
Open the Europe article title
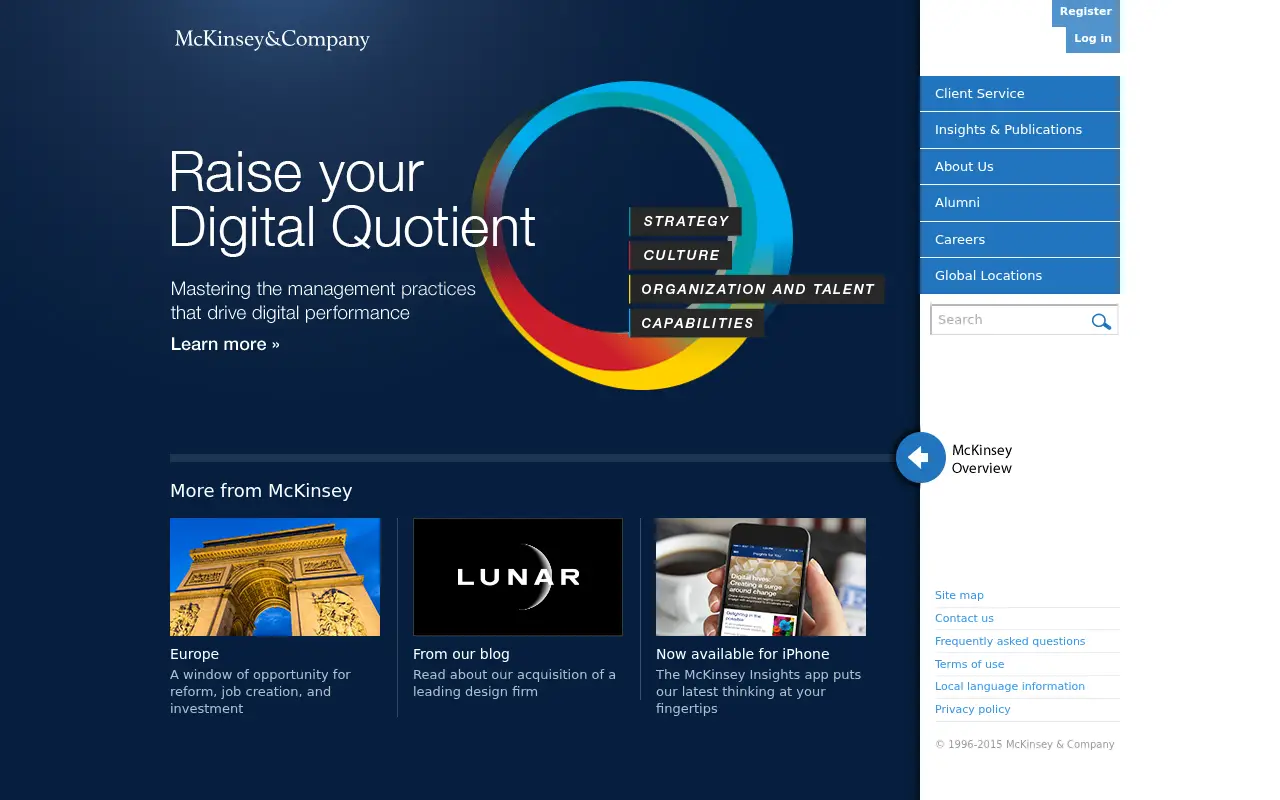[194, 654]
